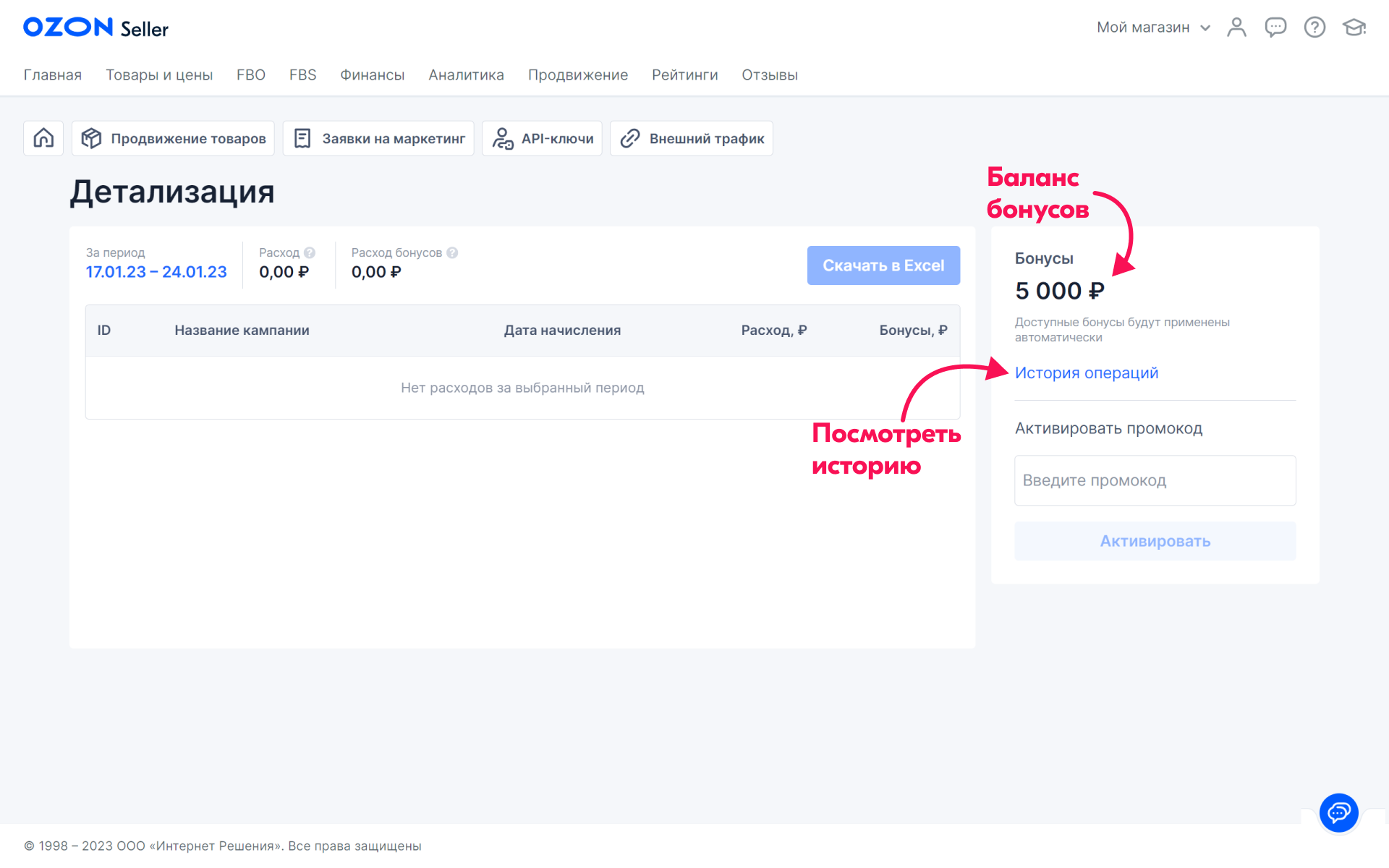Switch to Внешний трафик tab

692,138
